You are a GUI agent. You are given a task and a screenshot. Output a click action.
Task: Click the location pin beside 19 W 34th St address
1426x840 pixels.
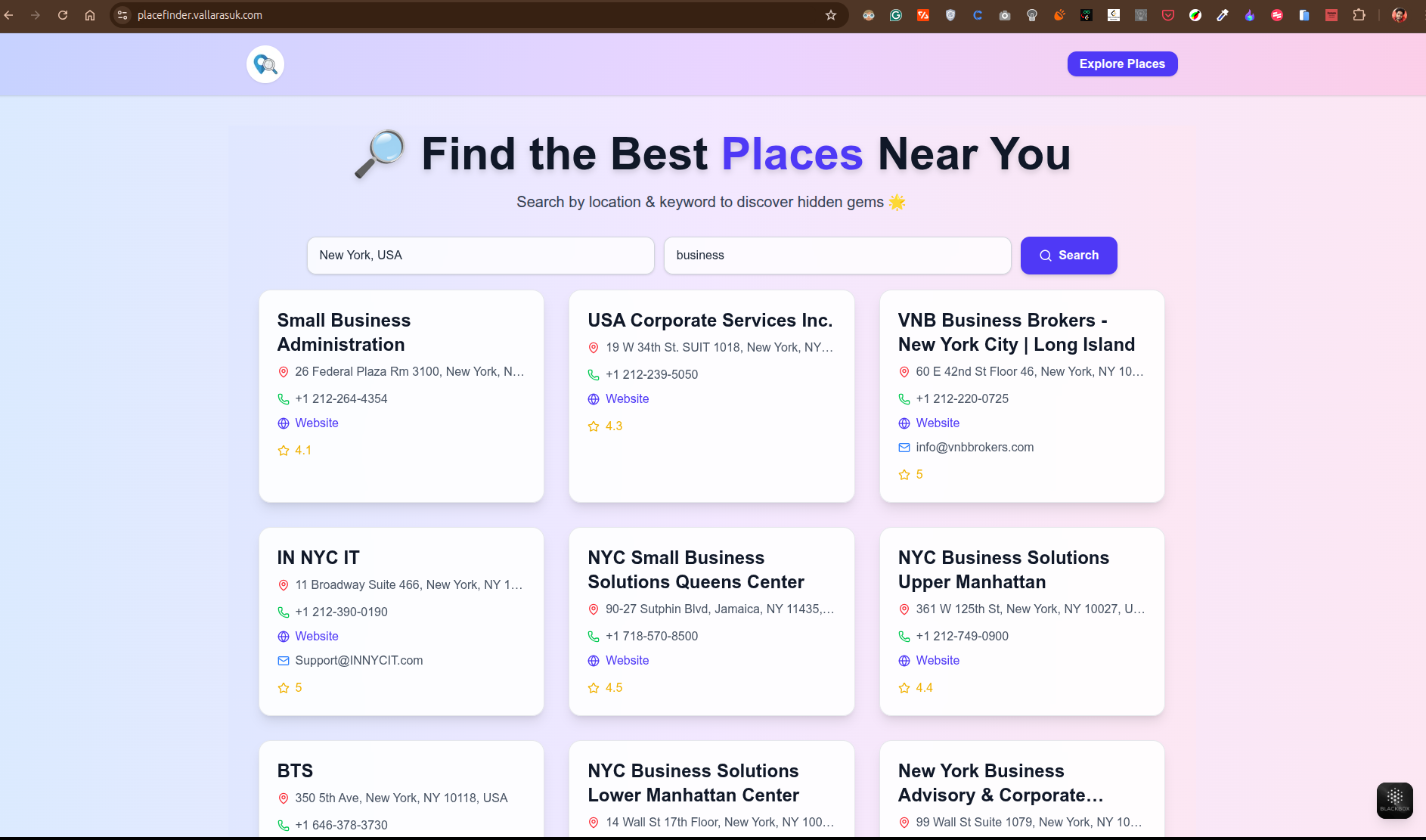click(594, 348)
